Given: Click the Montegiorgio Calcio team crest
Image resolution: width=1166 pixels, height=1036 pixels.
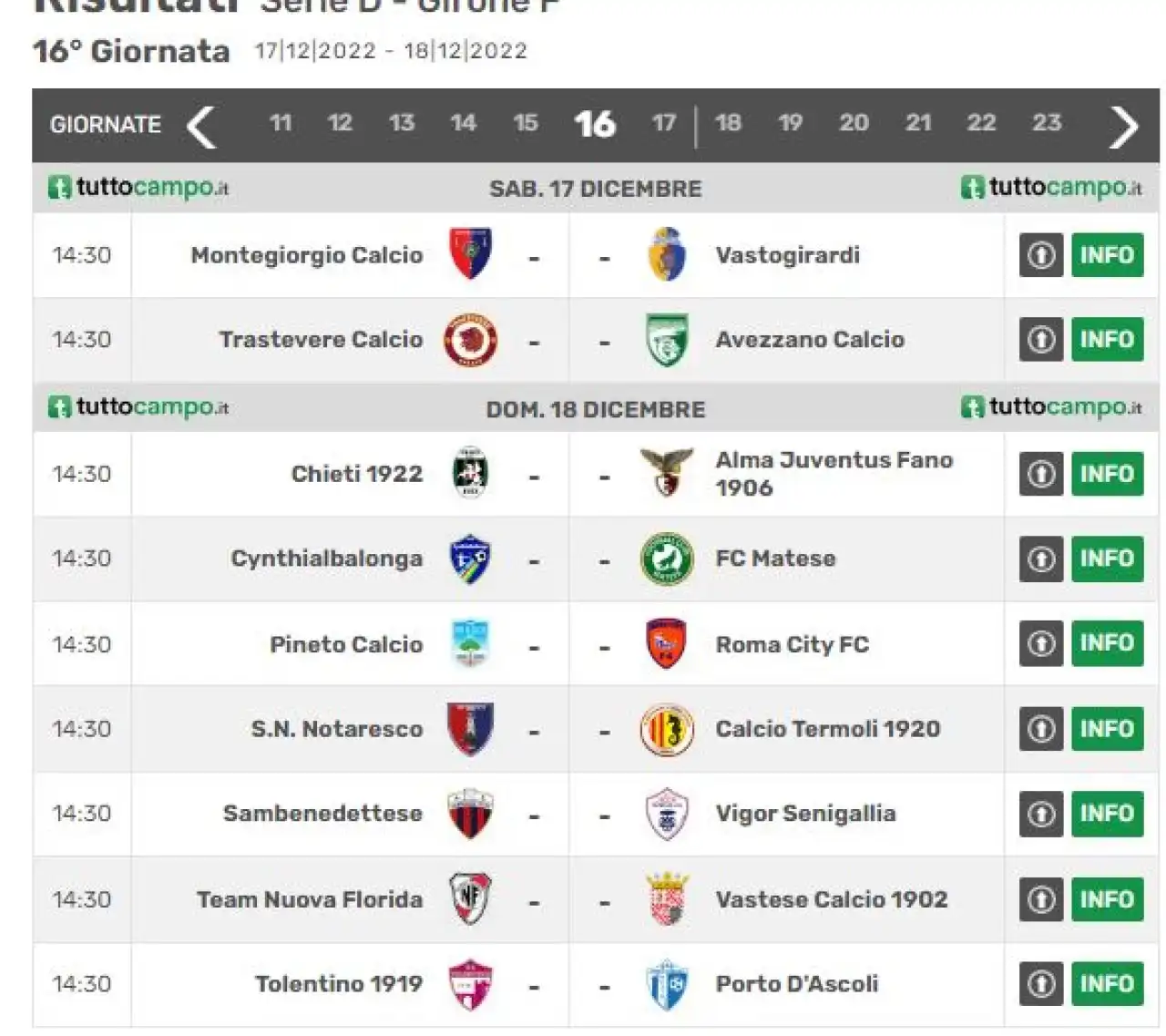Looking at the screenshot, I should [x=470, y=254].
